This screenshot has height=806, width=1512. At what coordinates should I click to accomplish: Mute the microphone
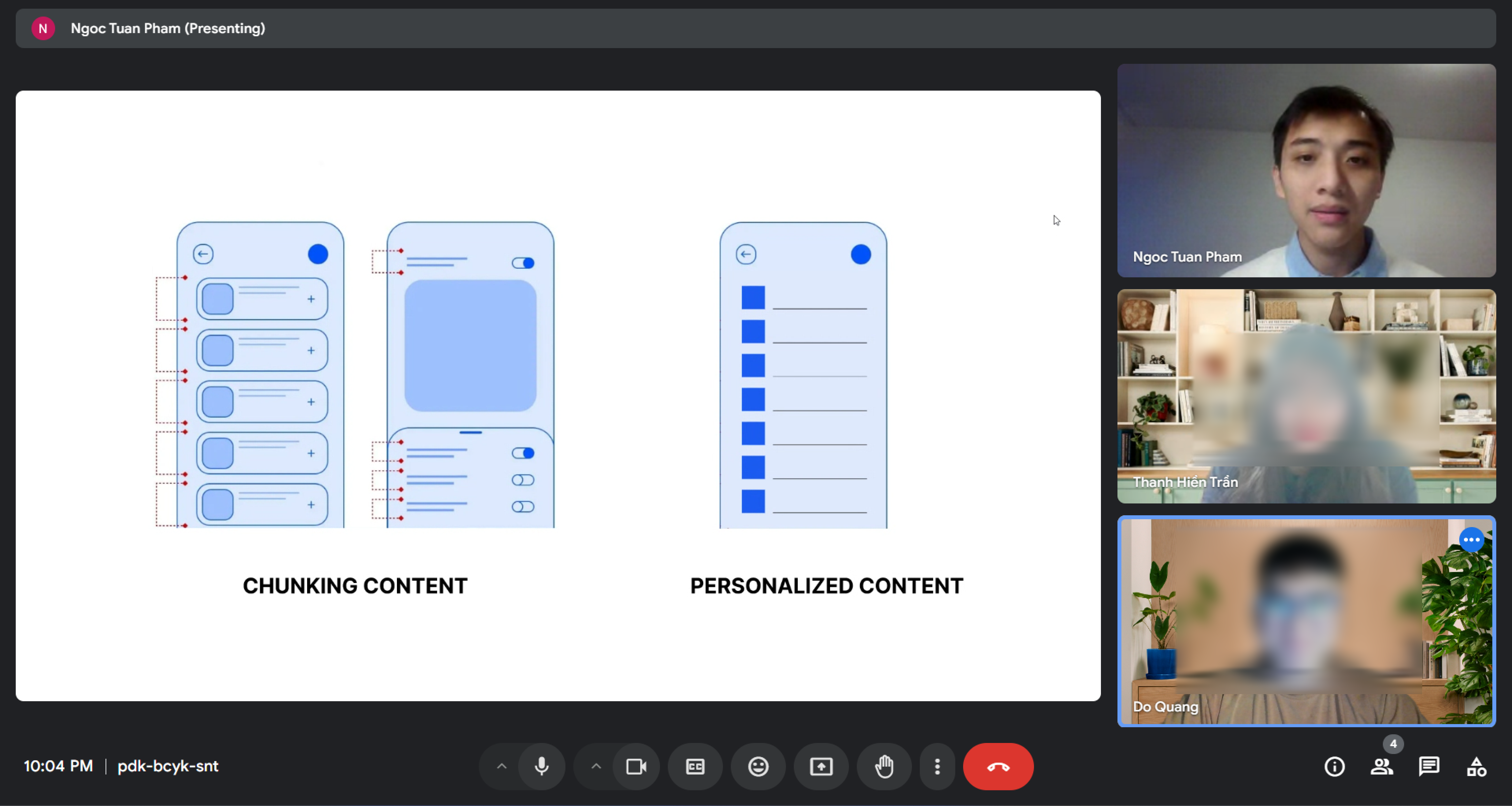tap(541, 766)
